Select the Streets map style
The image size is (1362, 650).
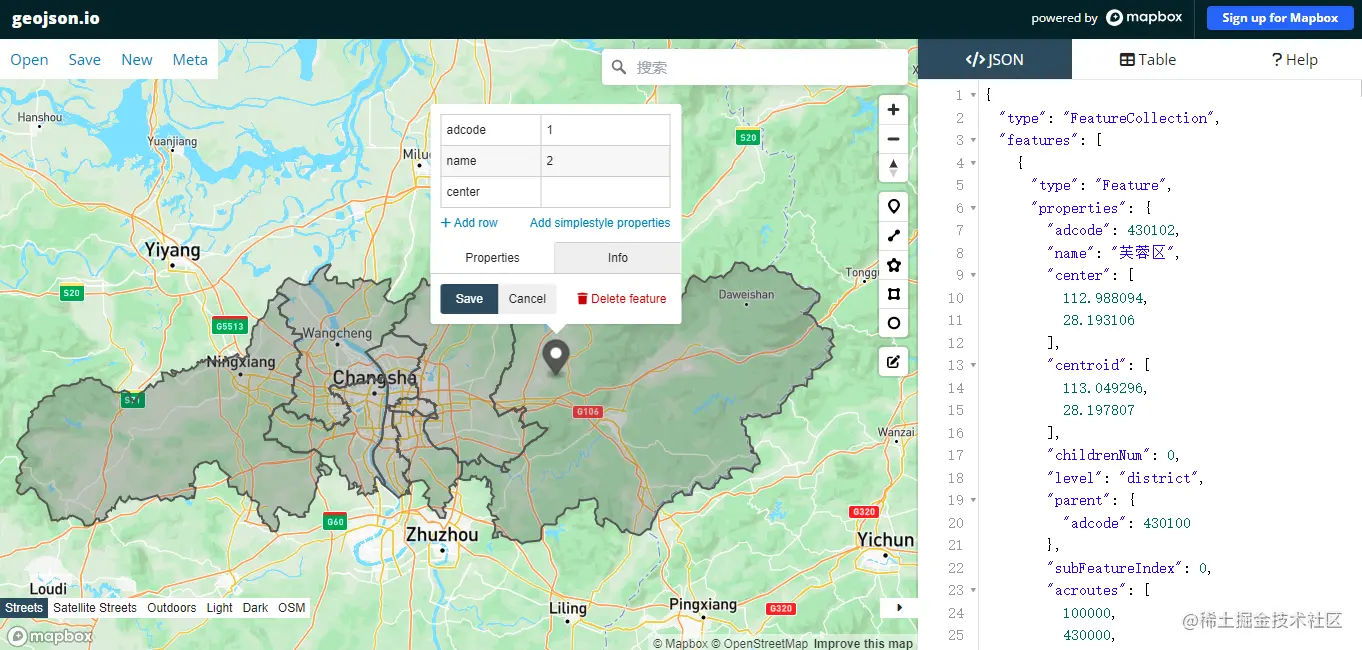pos(24,608)
